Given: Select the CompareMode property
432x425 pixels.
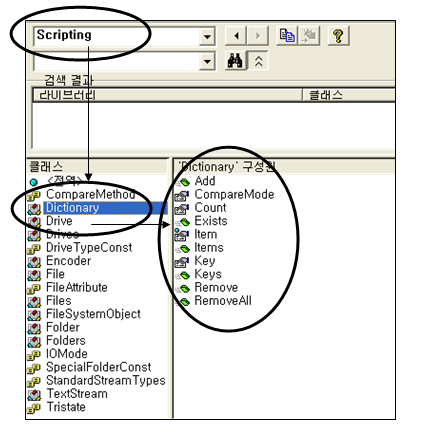Looking at the screenshot, I should [x=234, y=194].
